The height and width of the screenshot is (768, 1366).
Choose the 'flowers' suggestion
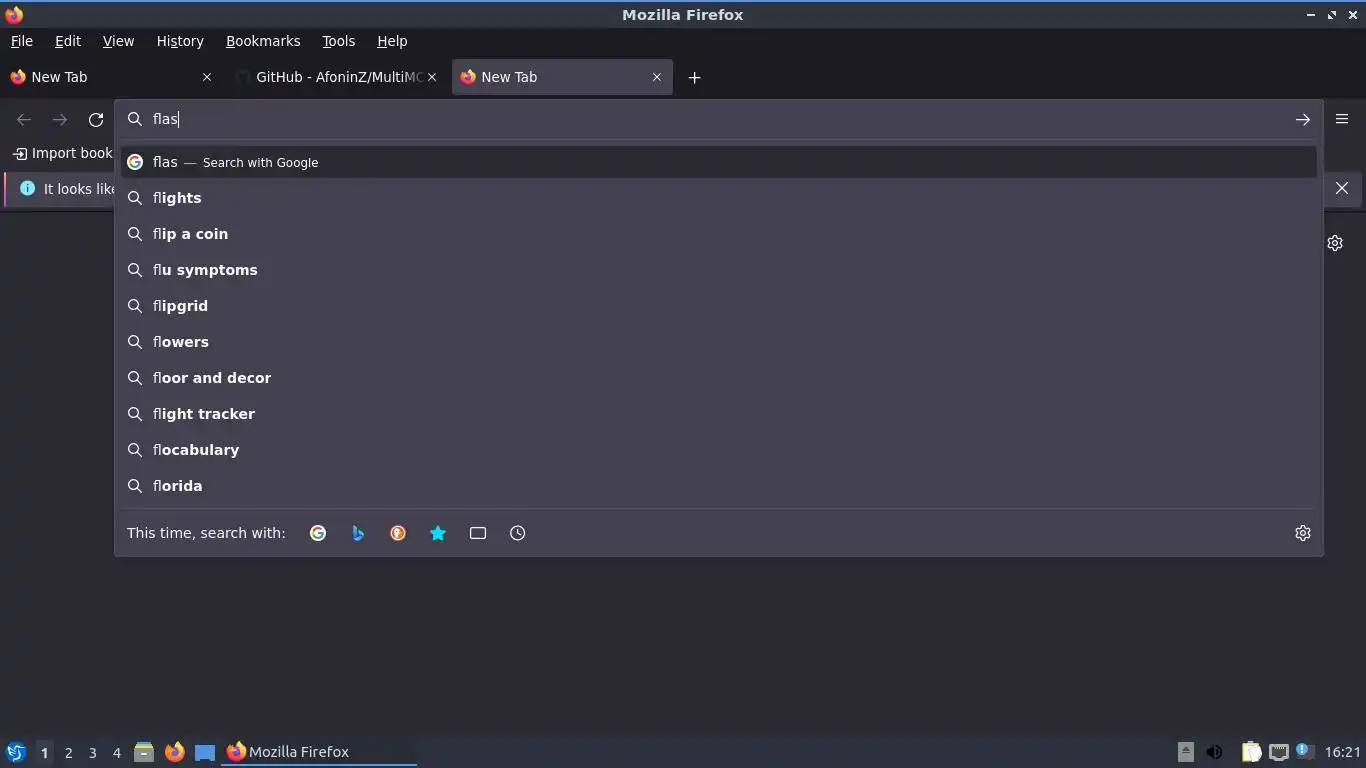(718, 342)
